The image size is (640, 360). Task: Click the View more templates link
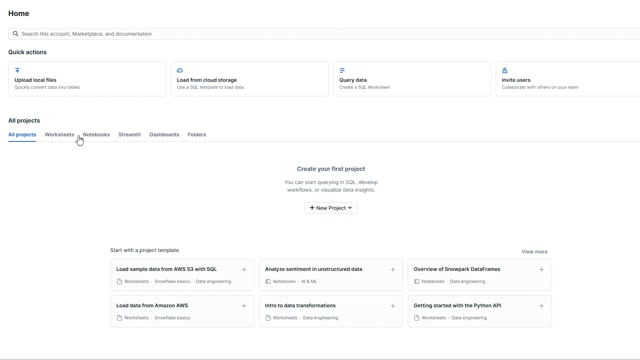(x=534, y=252)
